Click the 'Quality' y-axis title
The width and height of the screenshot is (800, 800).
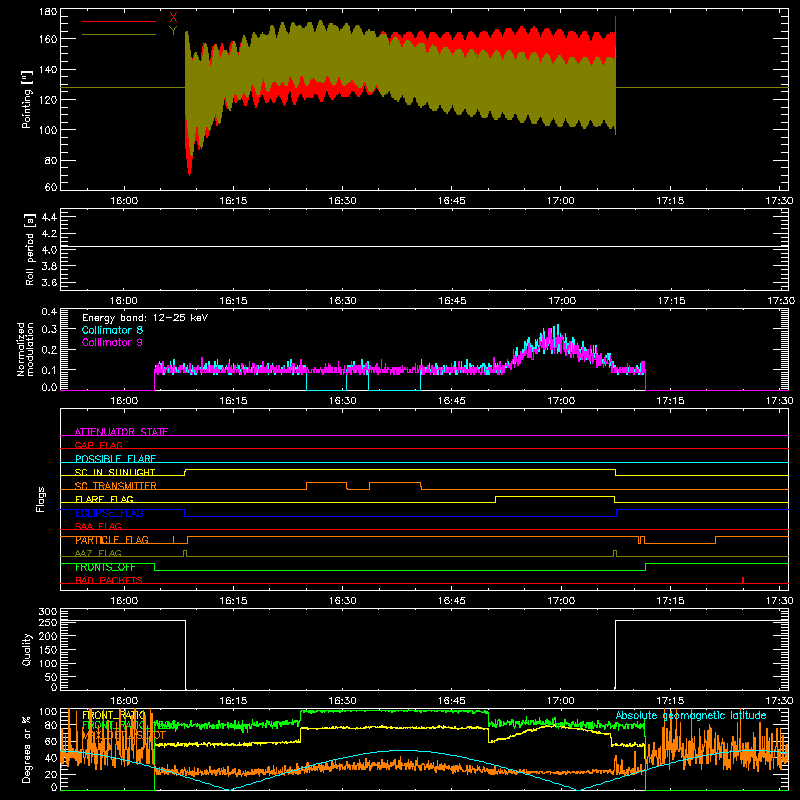coord(27,649)
